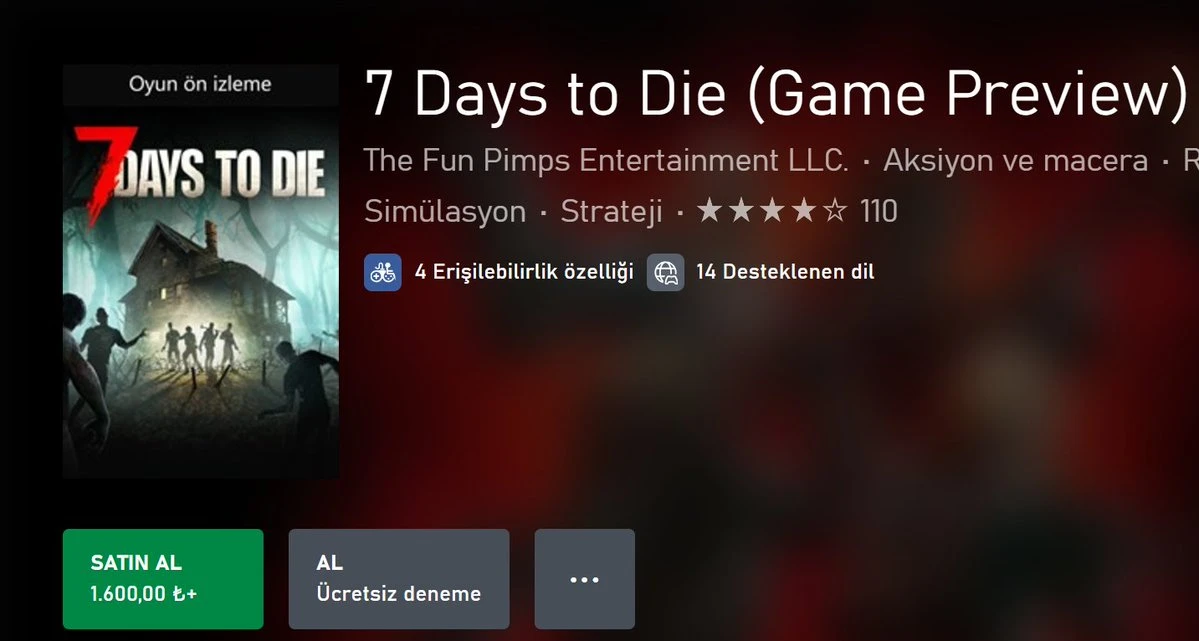Screen dimensions: 1199x641
Task: View the 14 Desteklenen dil list
Action: 785,272
